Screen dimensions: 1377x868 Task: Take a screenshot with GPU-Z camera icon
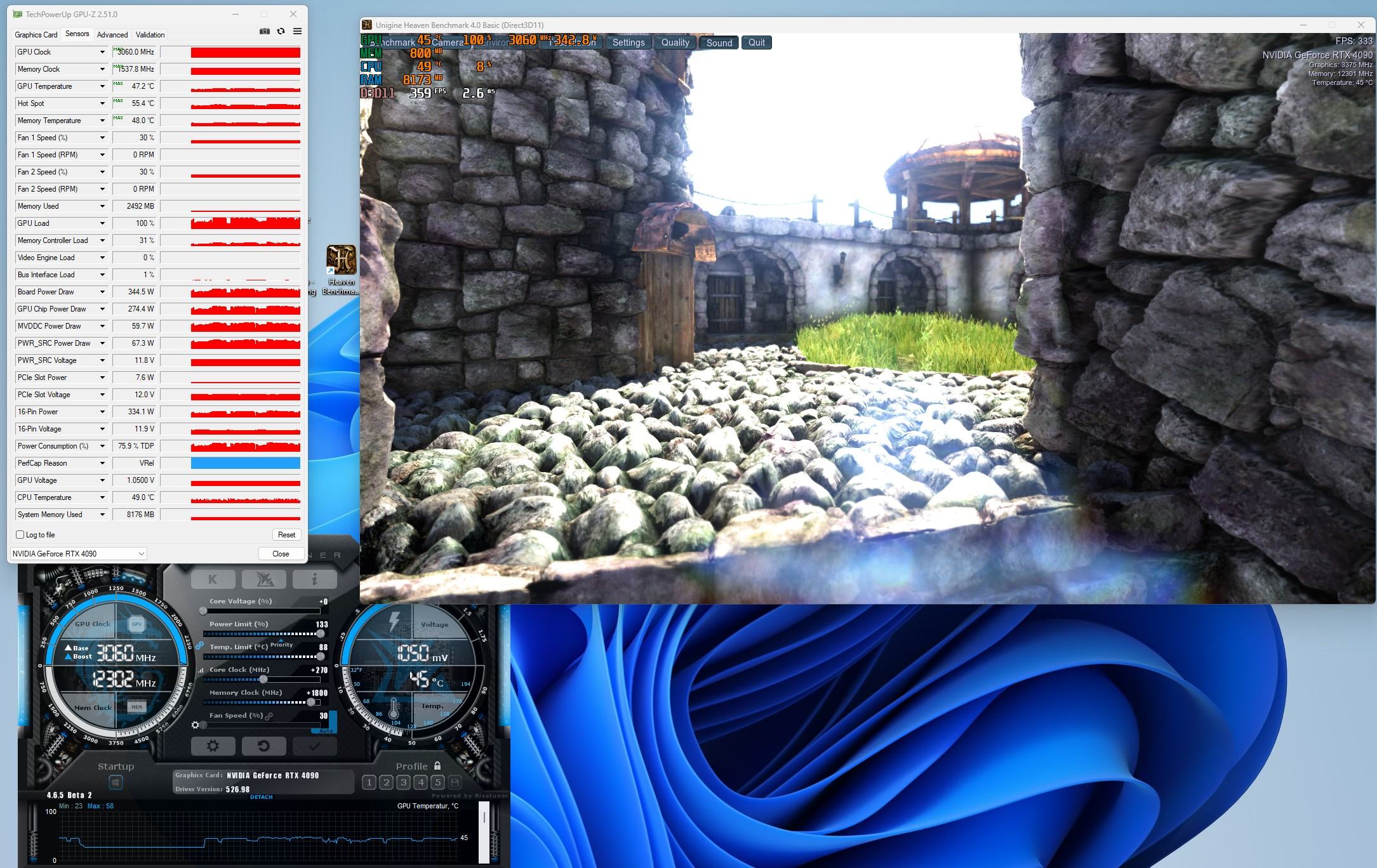point(265,32)
